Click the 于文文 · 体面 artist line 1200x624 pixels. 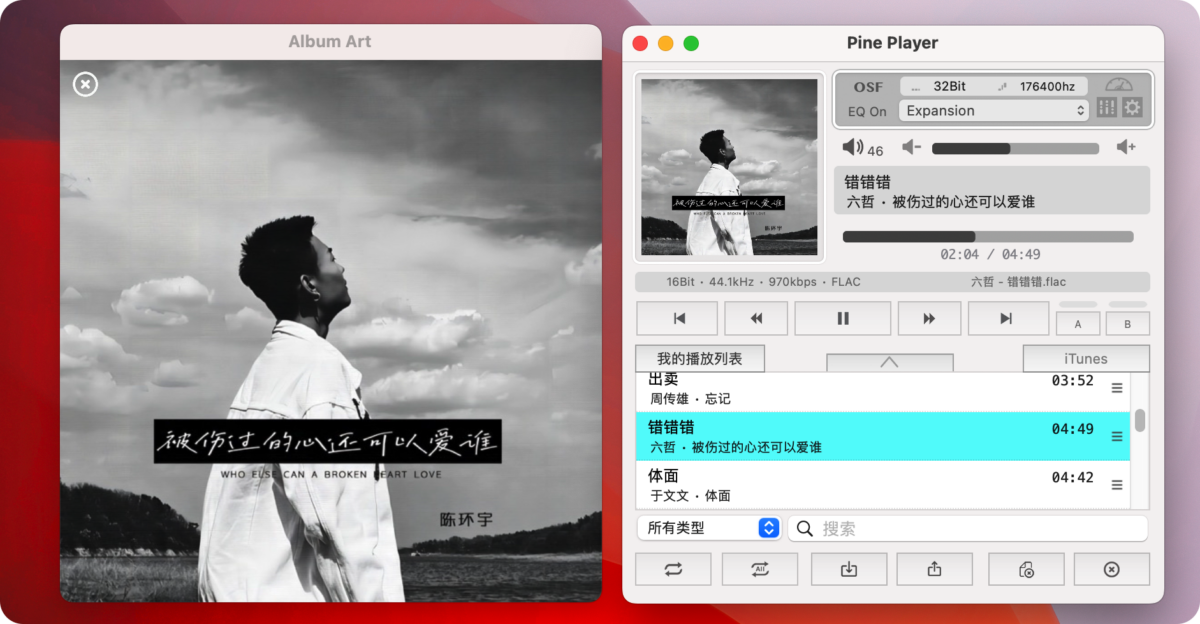(x=690, y=496)
